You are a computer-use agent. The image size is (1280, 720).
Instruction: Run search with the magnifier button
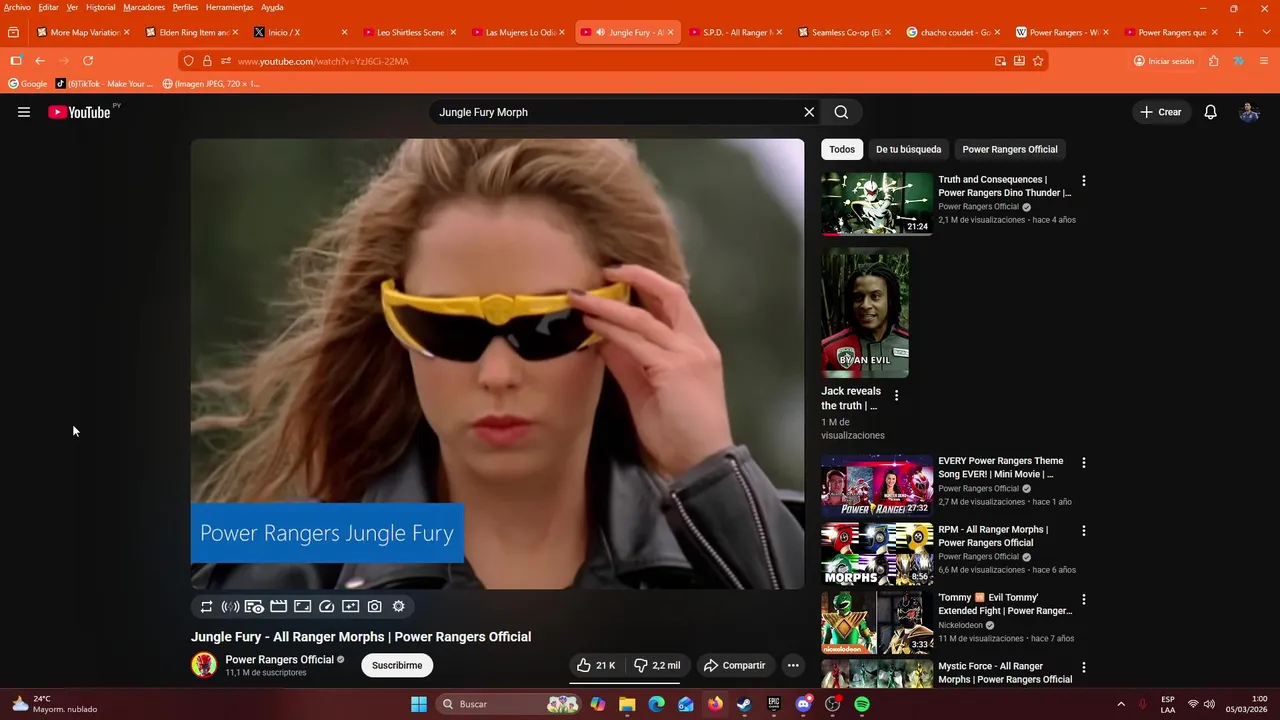[x=841, y=112]
